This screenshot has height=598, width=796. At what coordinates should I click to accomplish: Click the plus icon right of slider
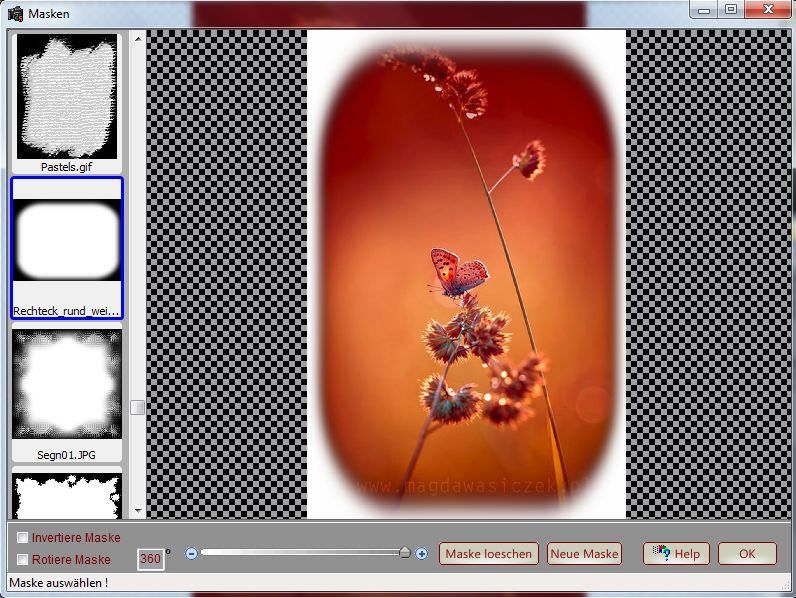tap(421, 553)
